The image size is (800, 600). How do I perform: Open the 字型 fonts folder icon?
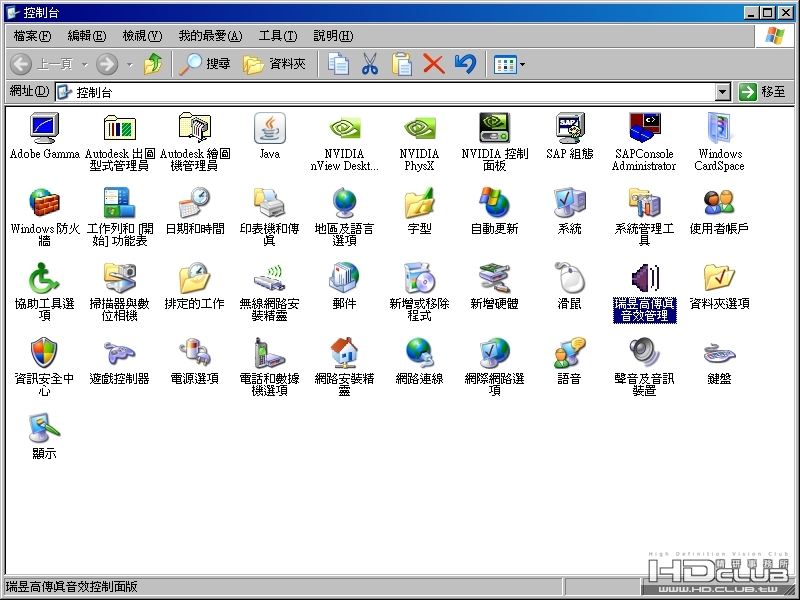point(419,204)
